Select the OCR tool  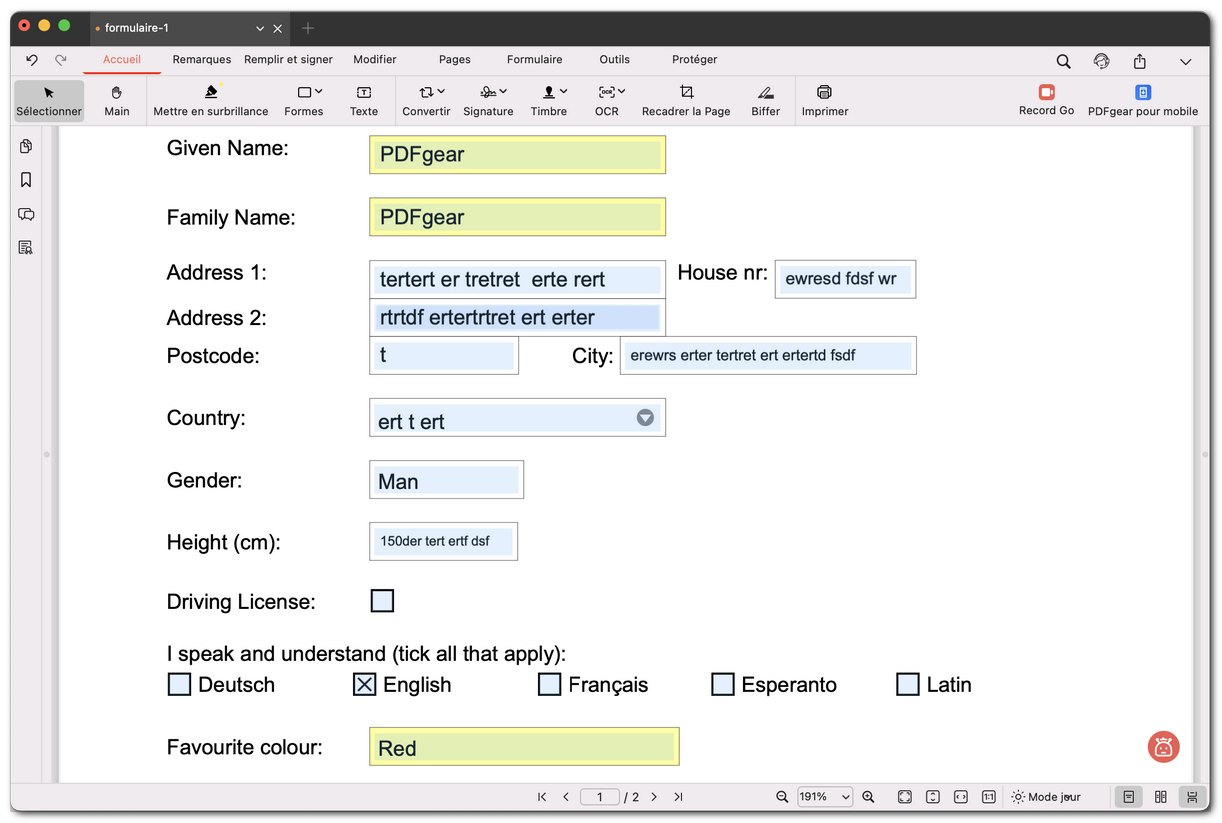[606, 100]
